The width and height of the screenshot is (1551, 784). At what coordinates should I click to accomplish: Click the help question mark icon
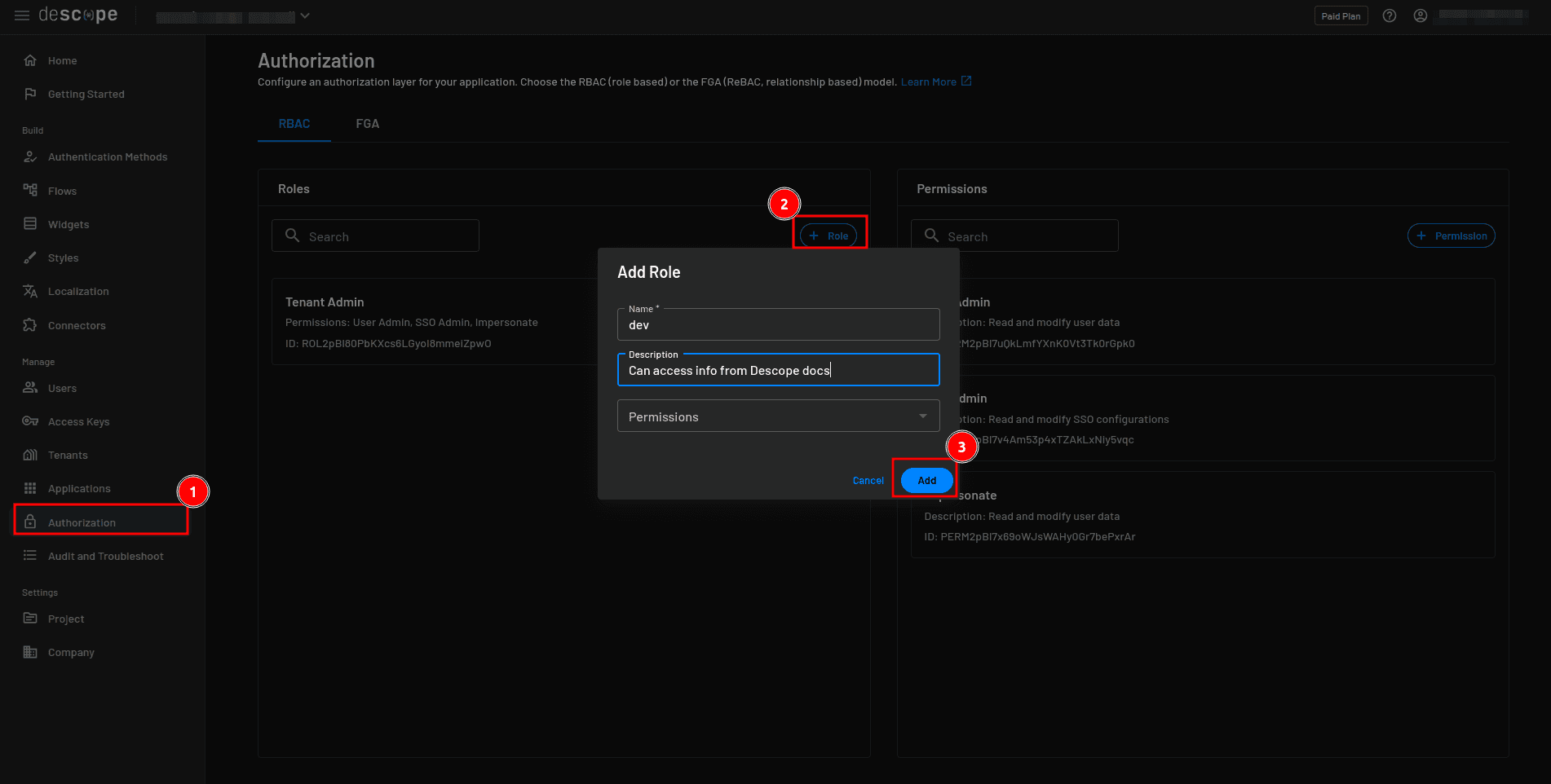point(1390,15)
